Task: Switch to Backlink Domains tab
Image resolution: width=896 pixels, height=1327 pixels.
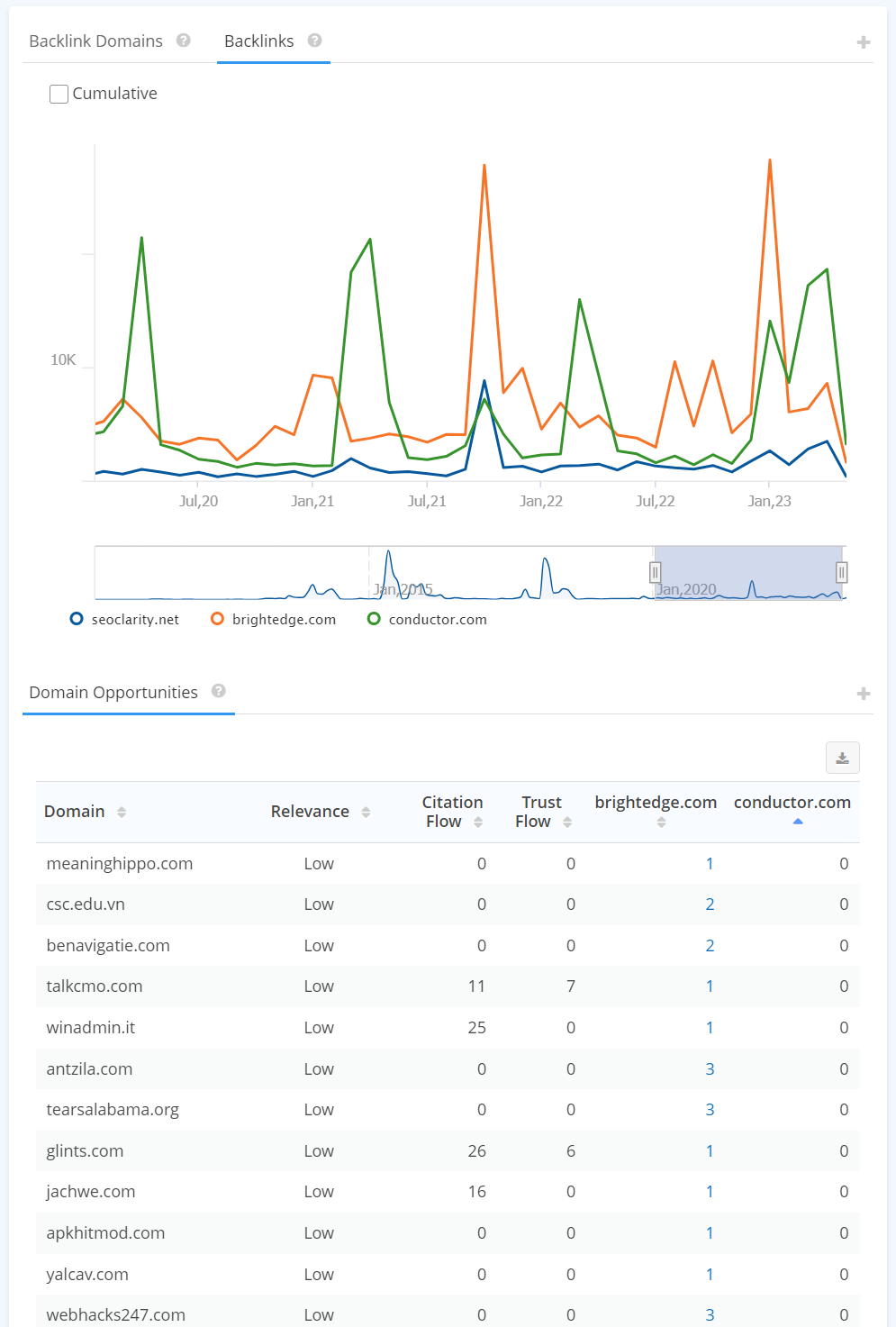Action: [96, 41]
